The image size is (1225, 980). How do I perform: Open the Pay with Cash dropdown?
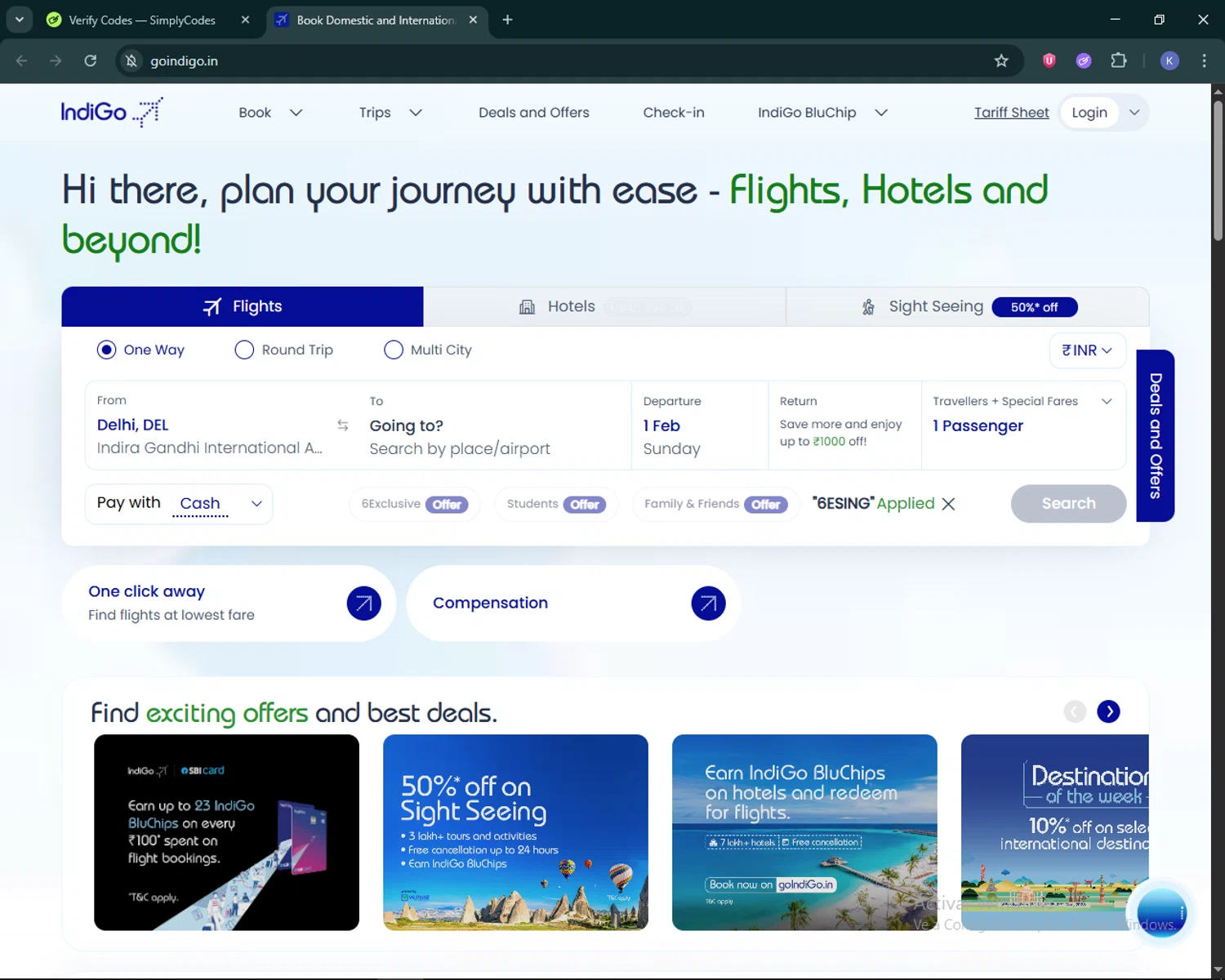pyautogui.click(x=179, y=503)
